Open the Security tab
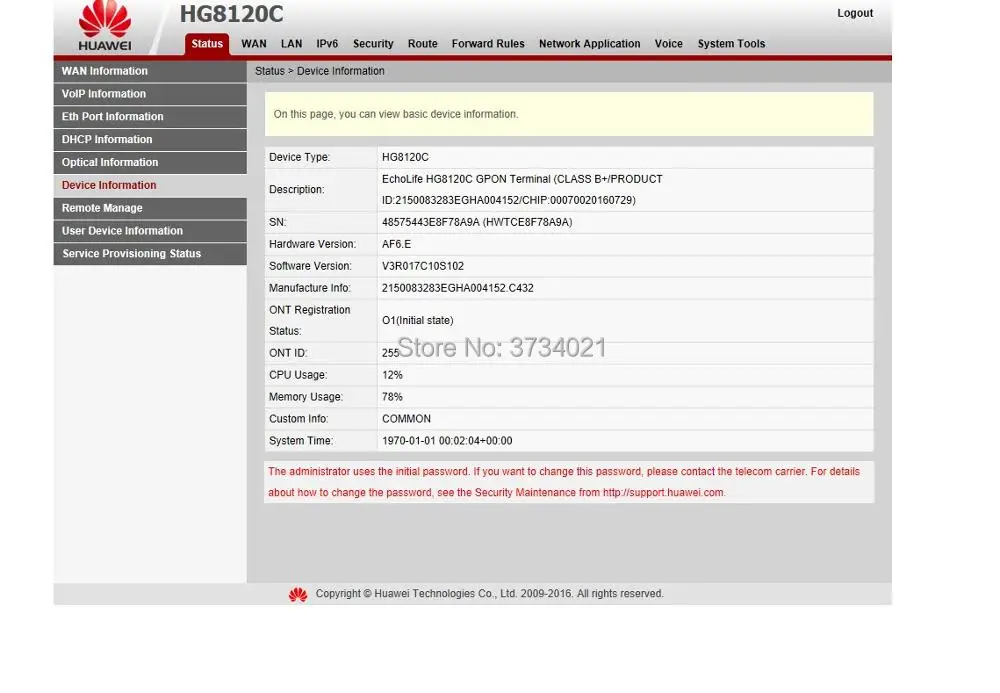The height and width of the screenshot is (693, 1000). [373, 44]
